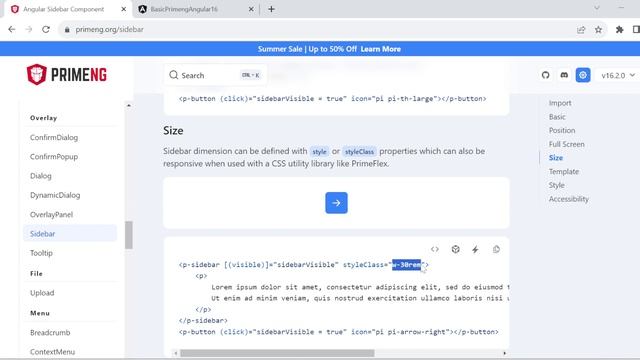Open the browser extensions puzzle icon
640x360 pixels.
[x=620, y=29]
